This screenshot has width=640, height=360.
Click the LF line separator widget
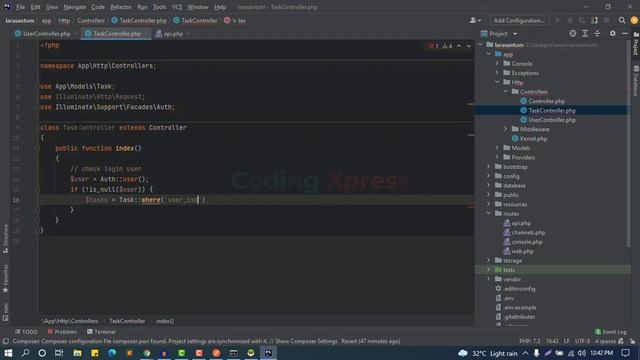567,341
